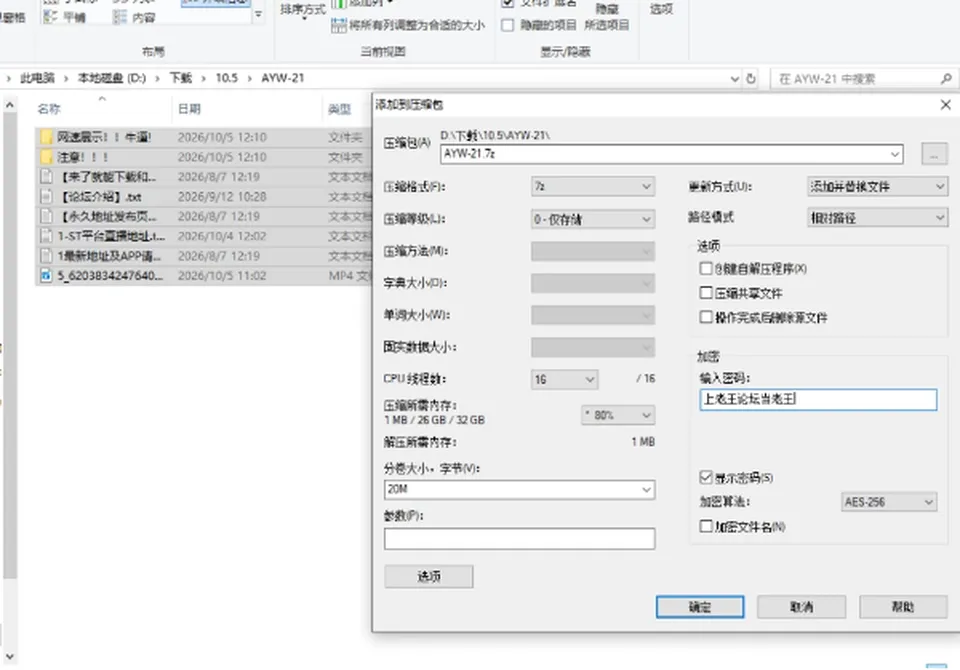The width and height of the screenshot is (960, 670).
Task: Click the 取消 button
Action: click(x=801, y=607)
